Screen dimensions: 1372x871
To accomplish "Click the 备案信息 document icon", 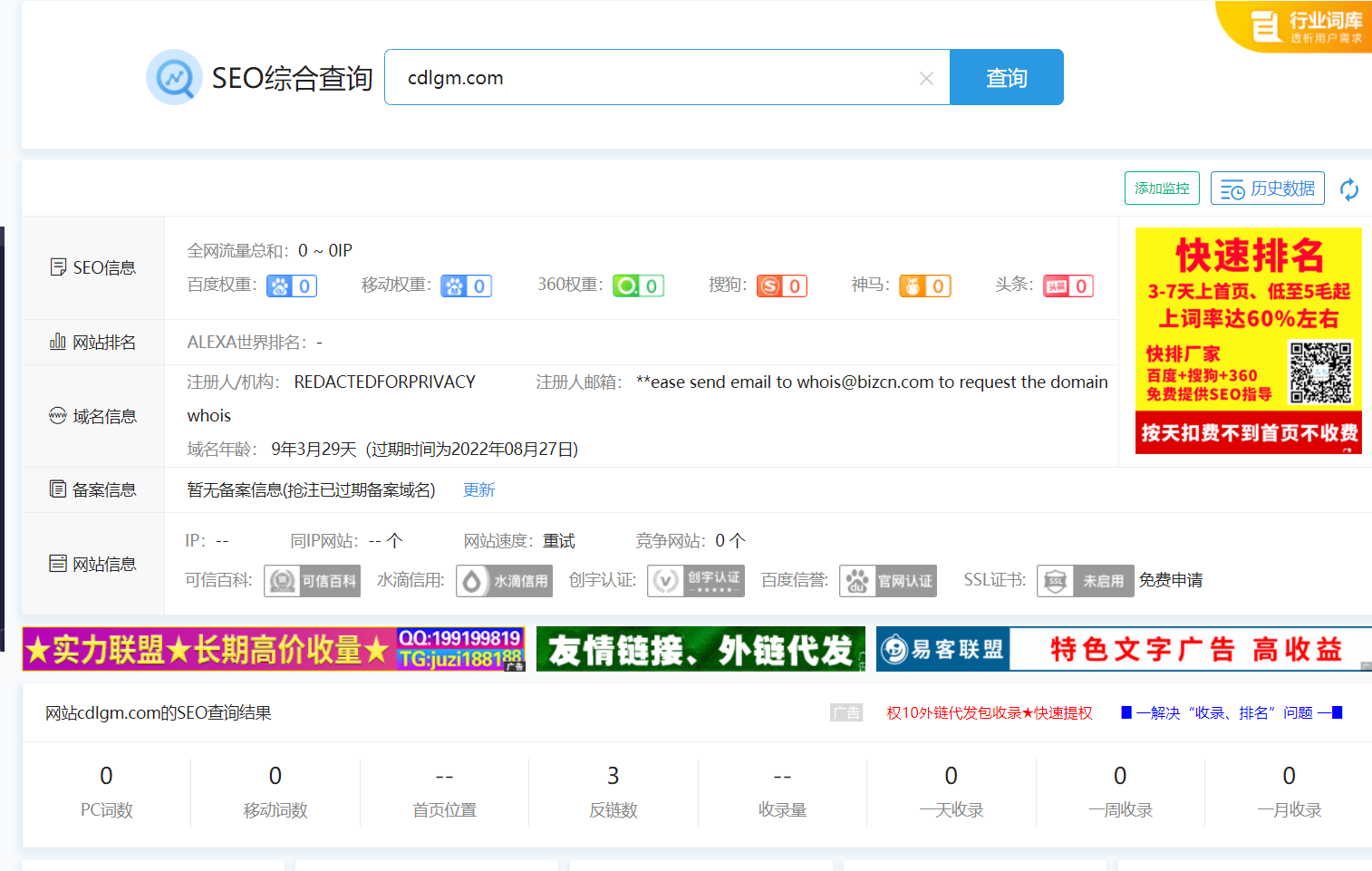I will [57, 489].
